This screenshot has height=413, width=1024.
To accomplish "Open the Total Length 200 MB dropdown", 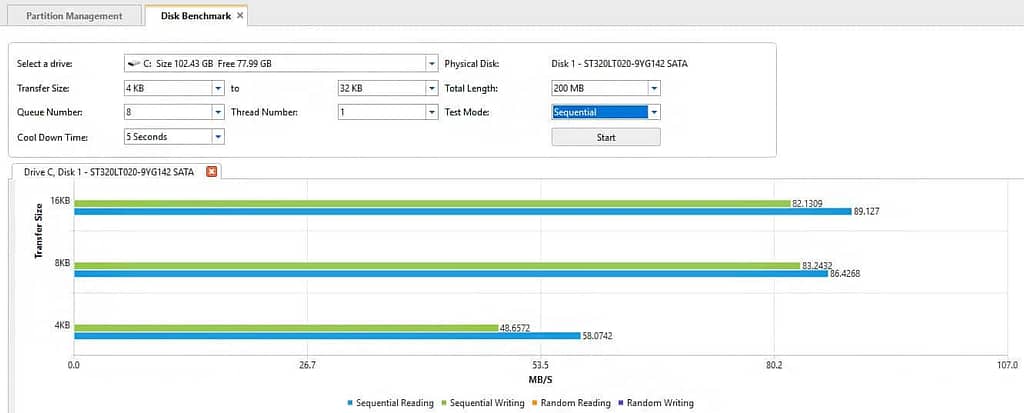I will pyautogui.click(x=654, y=88).
